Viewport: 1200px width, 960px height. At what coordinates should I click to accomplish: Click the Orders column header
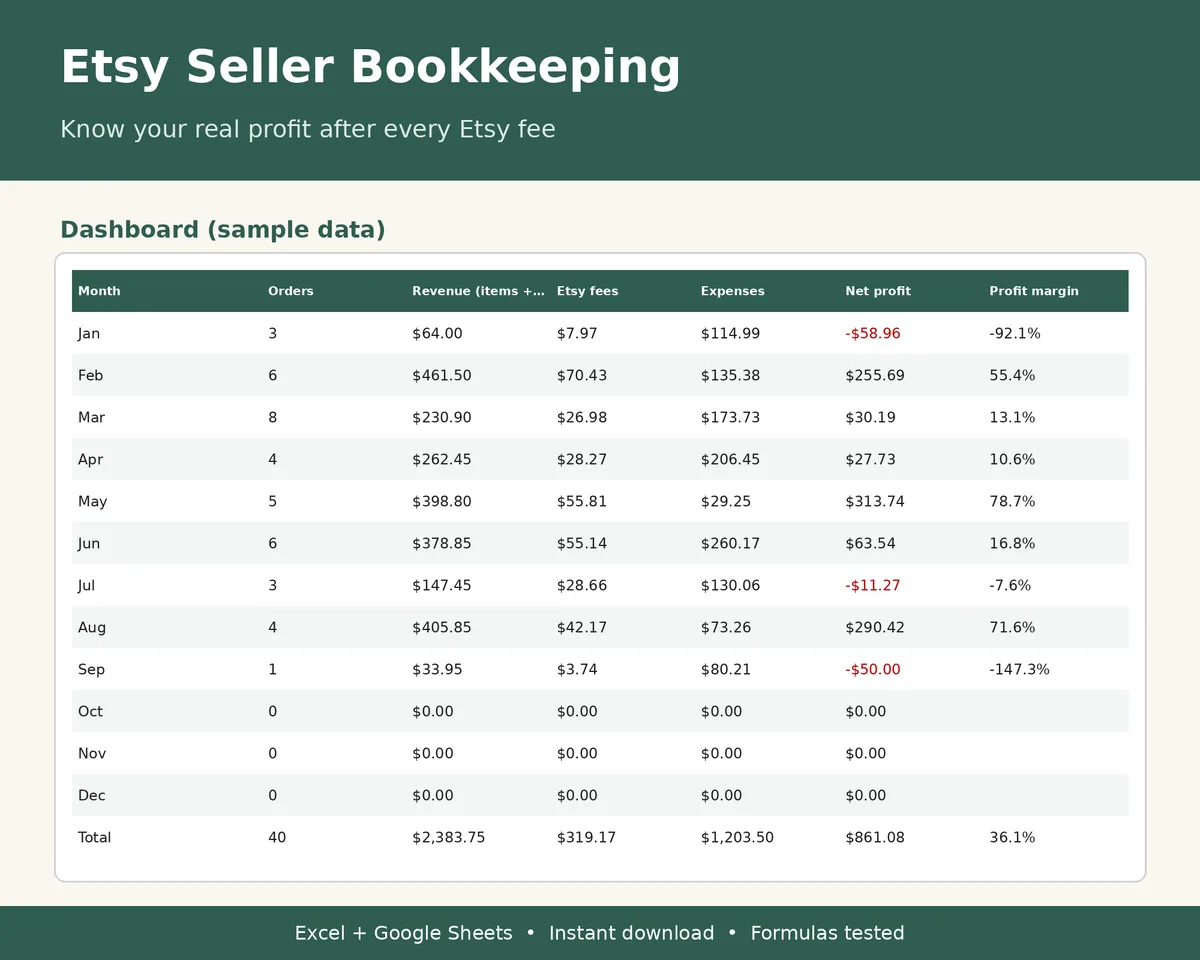coord(291,291)
